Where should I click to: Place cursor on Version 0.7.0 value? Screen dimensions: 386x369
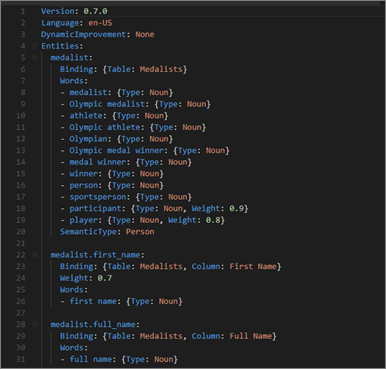[95, 11]
